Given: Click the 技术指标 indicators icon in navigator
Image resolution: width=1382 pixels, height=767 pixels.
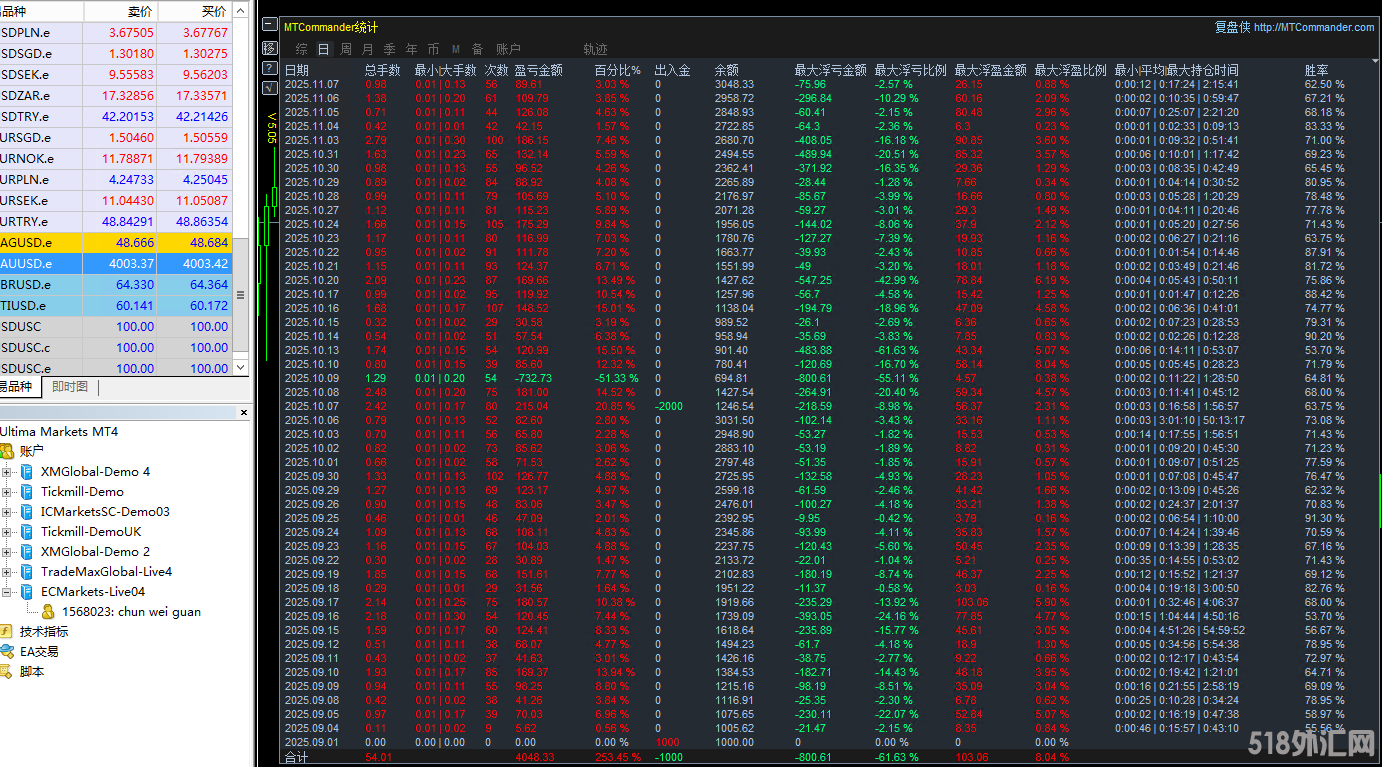Looking at the screenshot, I should click(x=7, y=631).
